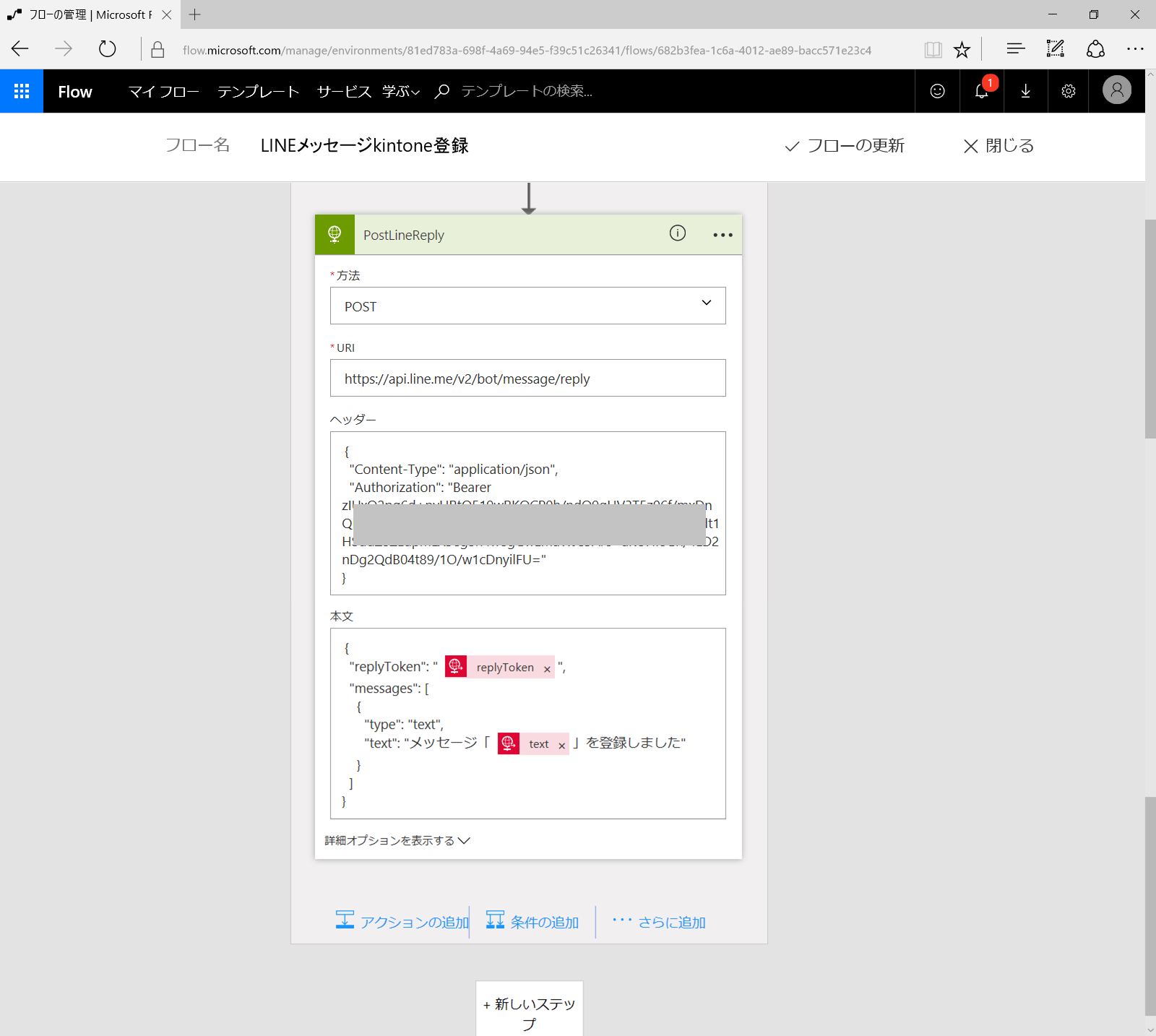Click さらに追加
Image resolution: width=1156 pixels, height=1036 pixels.
pyautogui.click(x=659, y=921)
